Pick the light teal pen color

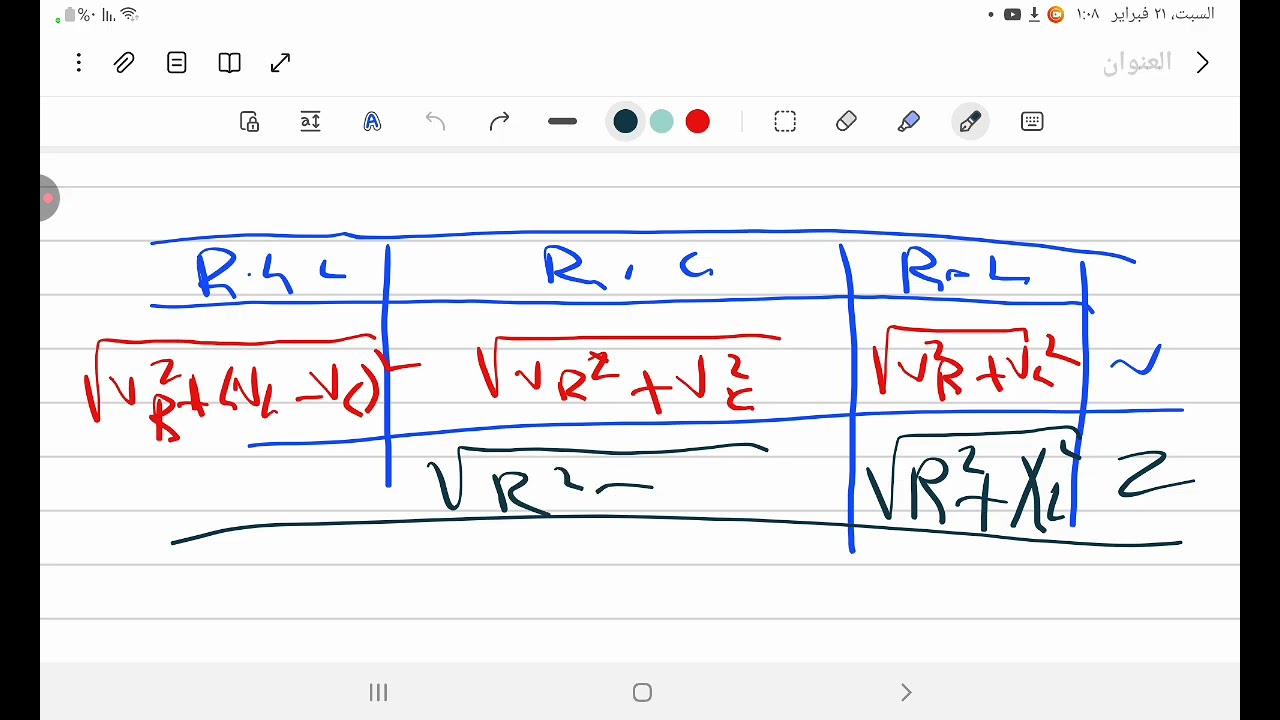[662, 122]
